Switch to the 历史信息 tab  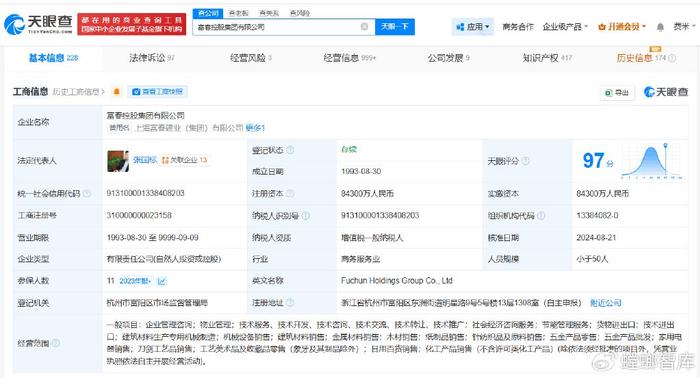[x=641, y=58]
